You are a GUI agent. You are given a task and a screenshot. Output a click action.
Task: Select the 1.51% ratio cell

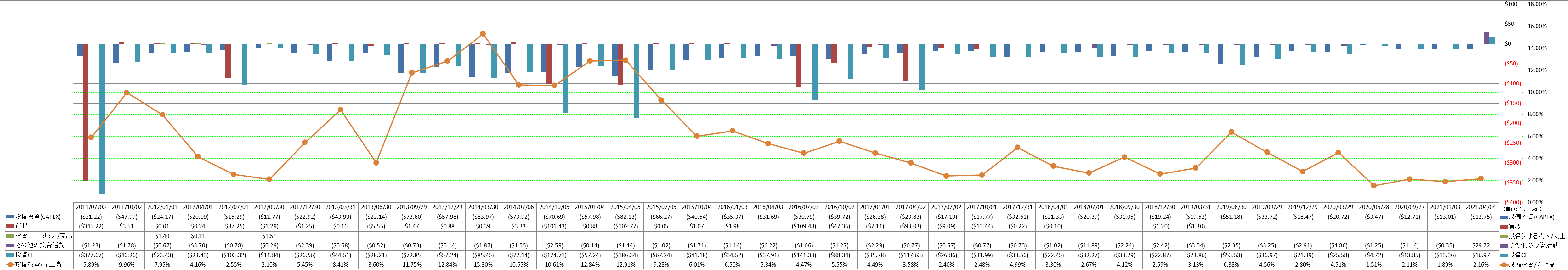click(1374, 265)
